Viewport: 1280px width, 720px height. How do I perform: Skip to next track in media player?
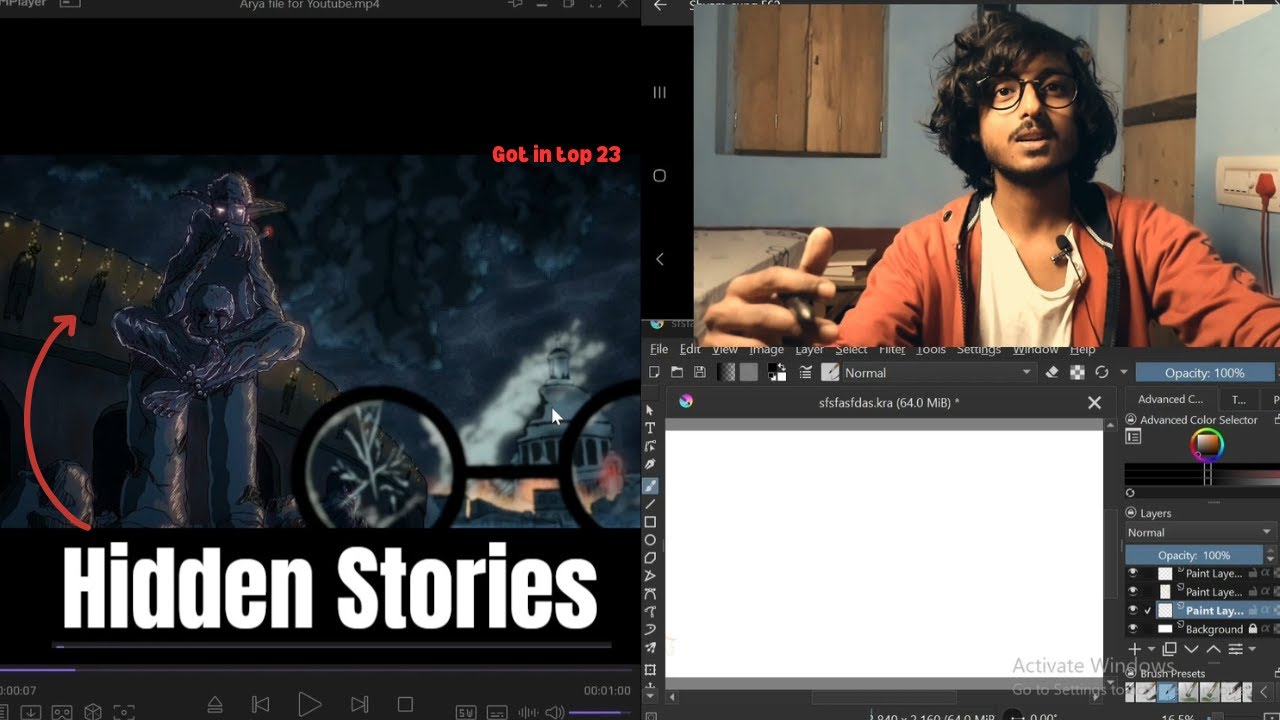[360, 705]
